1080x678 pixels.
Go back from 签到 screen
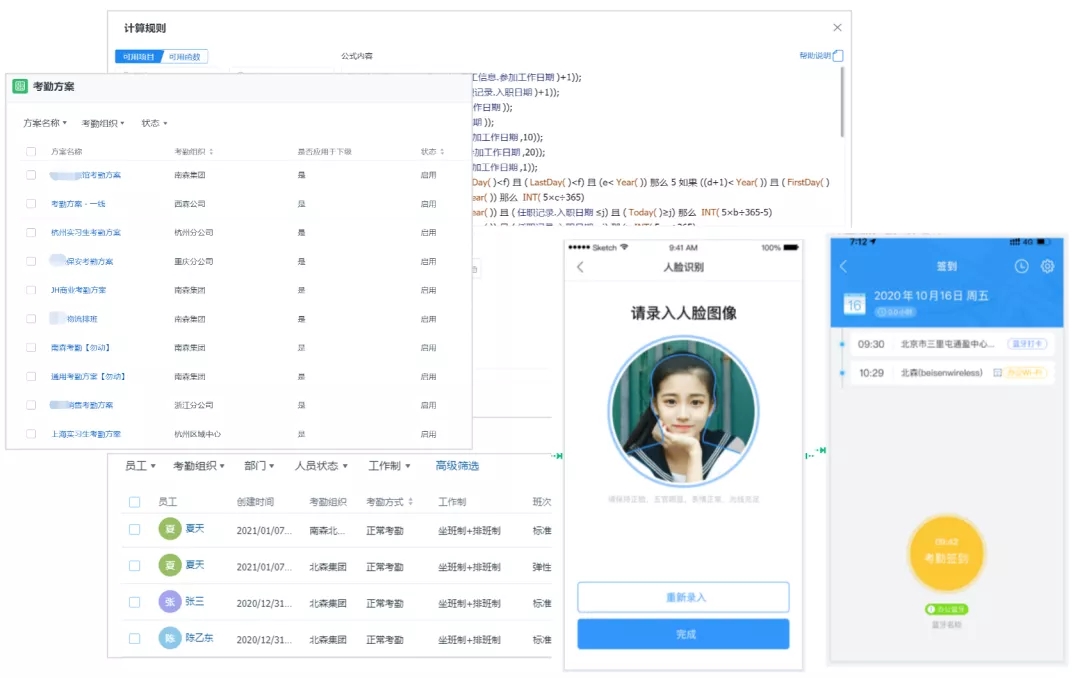tap(843, 266)
